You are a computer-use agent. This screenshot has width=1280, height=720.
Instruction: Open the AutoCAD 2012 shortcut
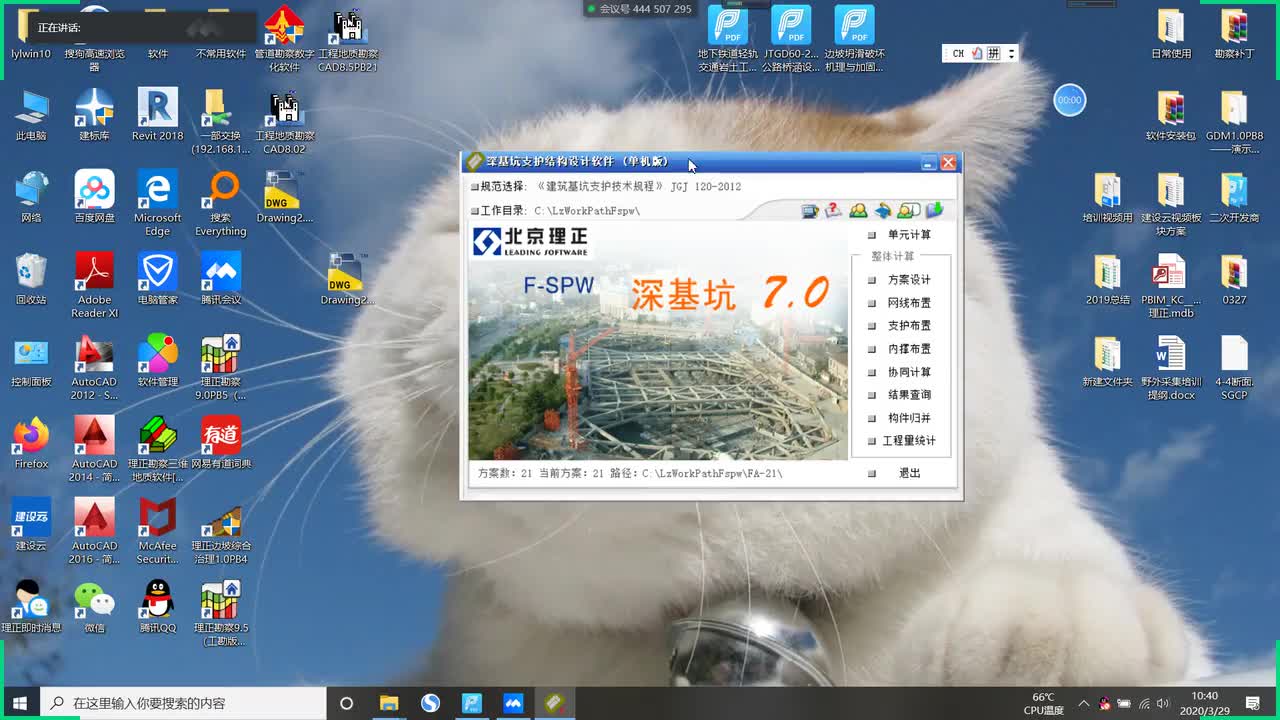[x=95, y=367]
